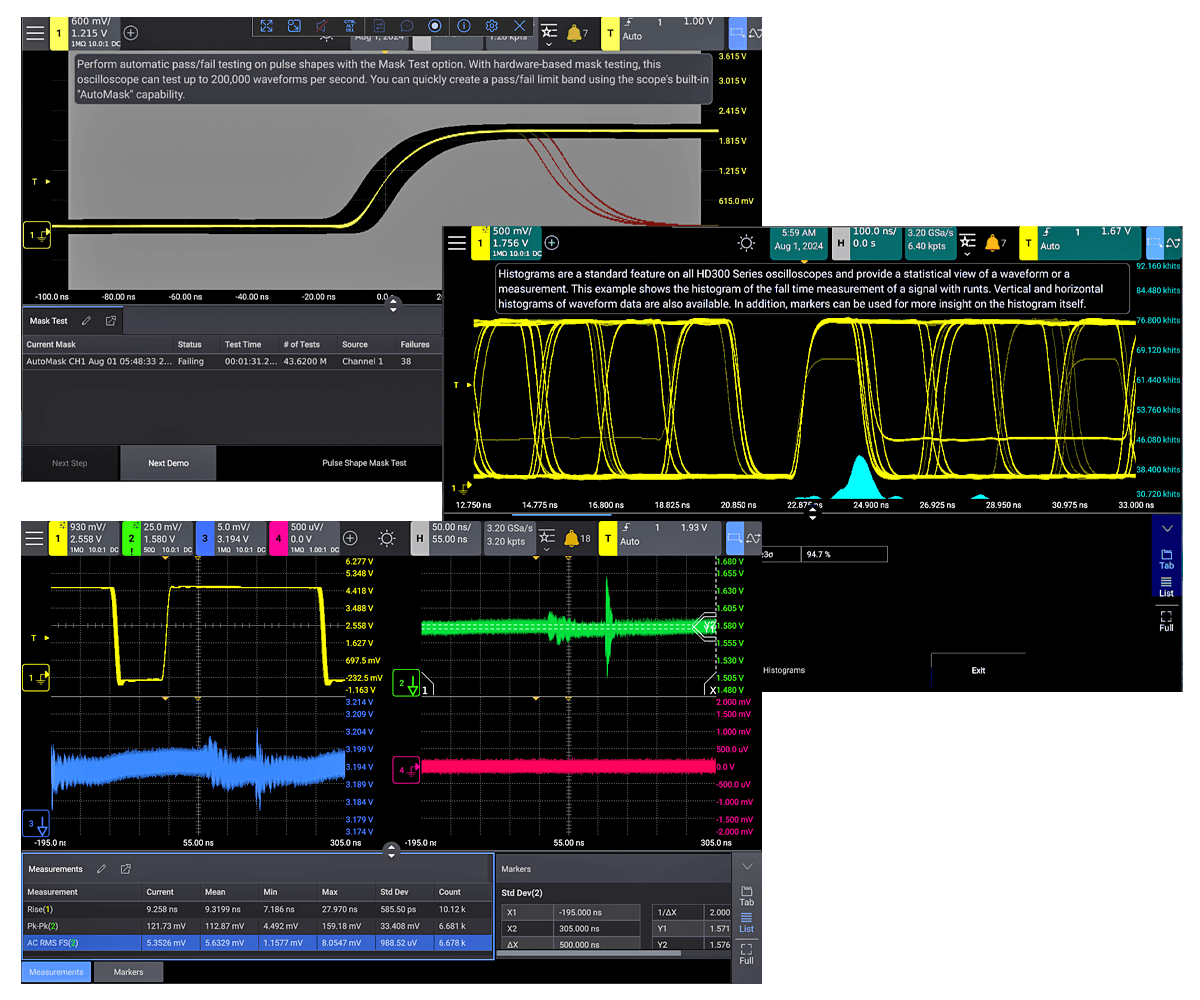Expand the chevron above Tab in bottom sidebar
The width and height of the screenshot is (1200, 1000).
pos(747,866)
